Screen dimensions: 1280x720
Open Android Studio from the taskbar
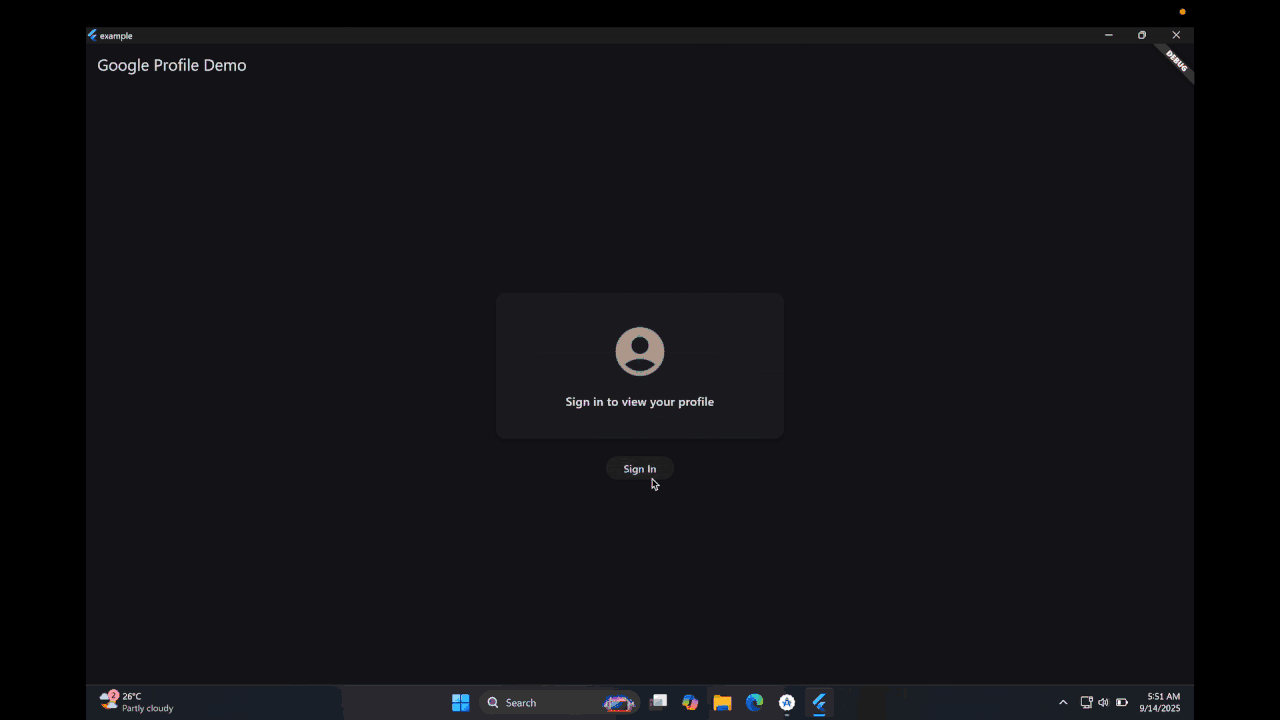787,702
